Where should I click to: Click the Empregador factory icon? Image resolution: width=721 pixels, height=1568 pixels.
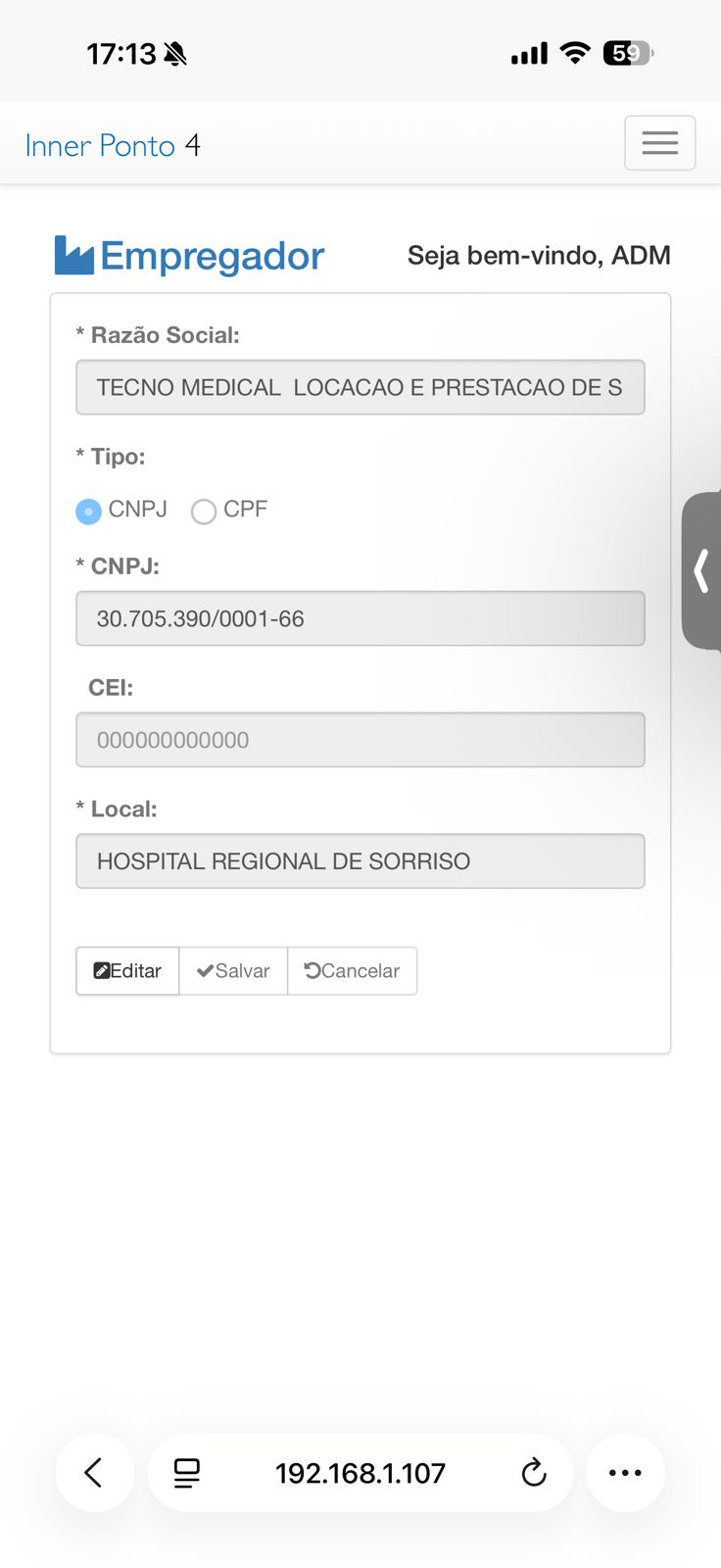tap(74, 256)
